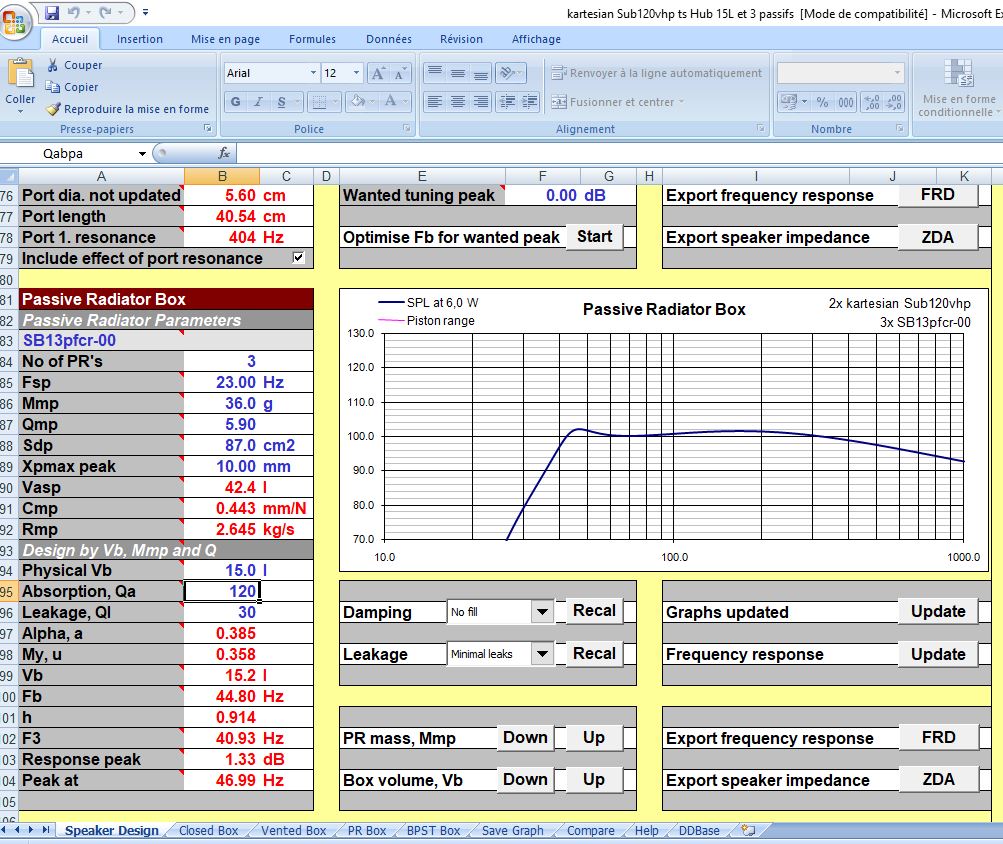
Task: Select the Absorption Qa cell 120
Action: click(221, 591)
